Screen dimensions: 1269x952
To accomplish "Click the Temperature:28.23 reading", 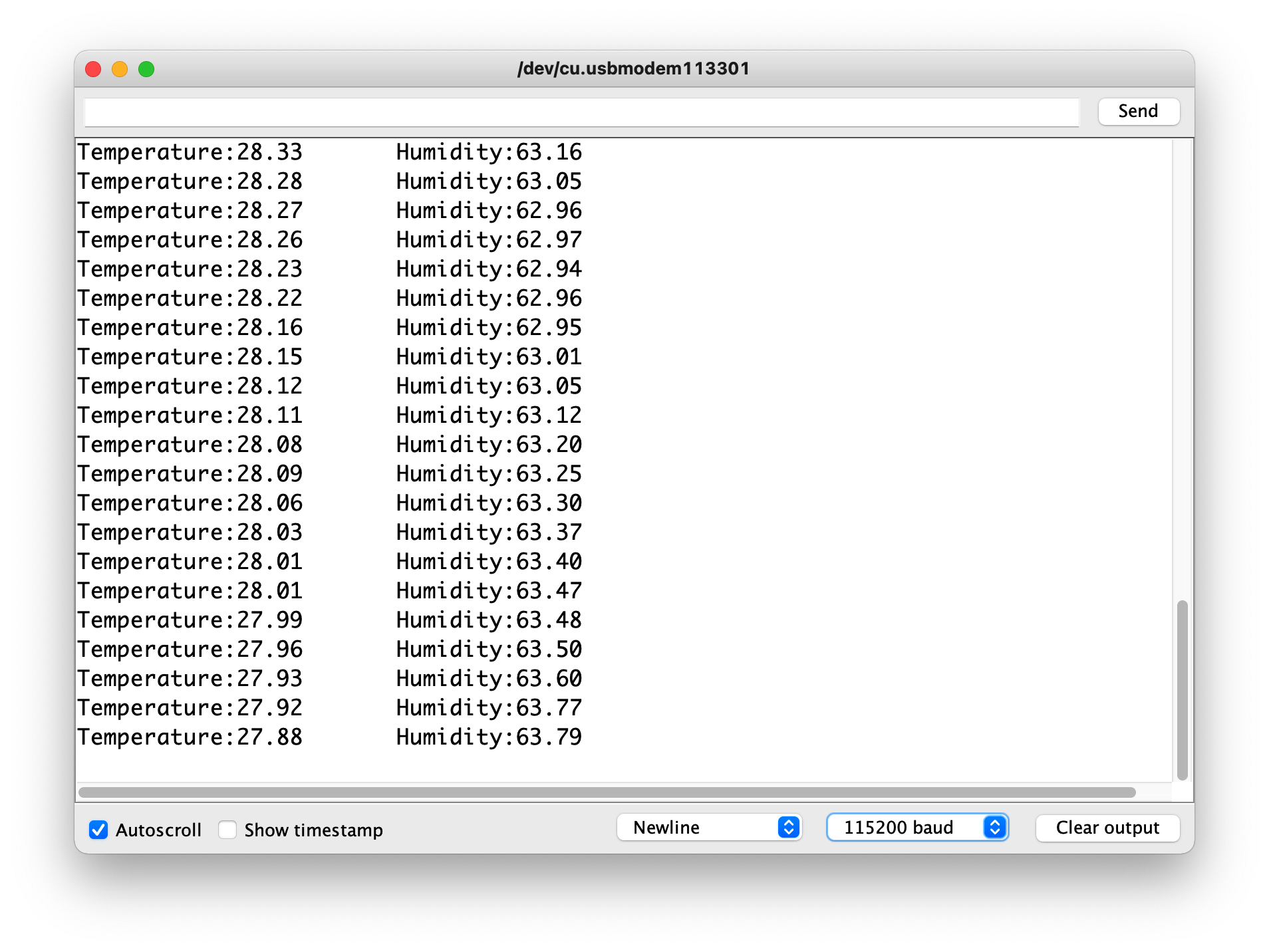I will tap(190, 269).
